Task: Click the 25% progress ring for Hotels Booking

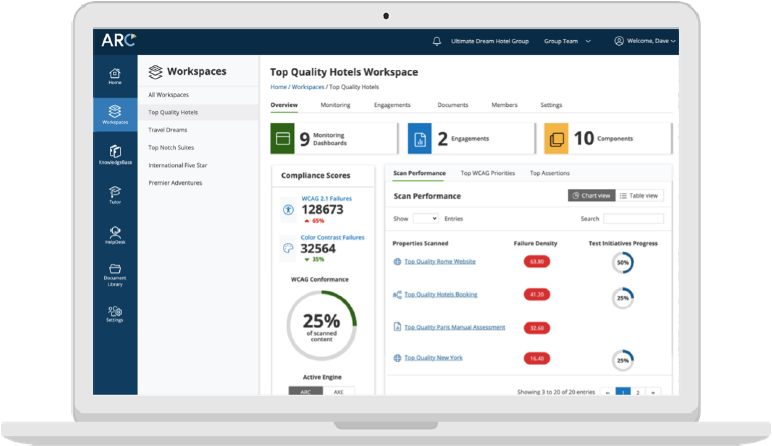Action: pos(623,298)
